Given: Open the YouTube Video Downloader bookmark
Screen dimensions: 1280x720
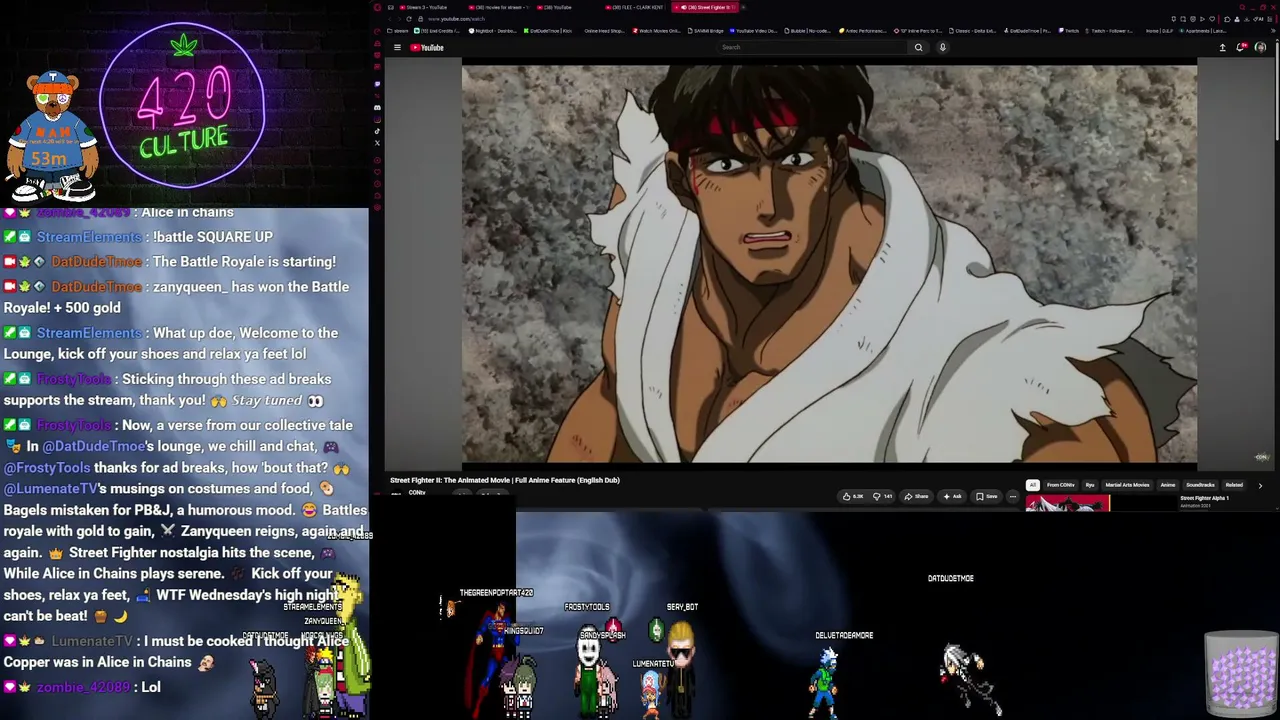Looking at the screenshot, I should (x=753, y=31).
